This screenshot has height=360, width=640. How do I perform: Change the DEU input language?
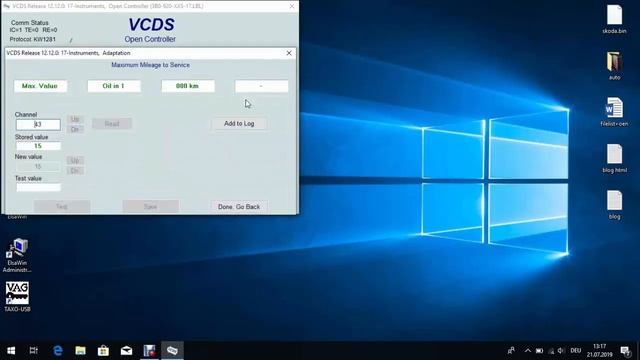tap(576, 351)
